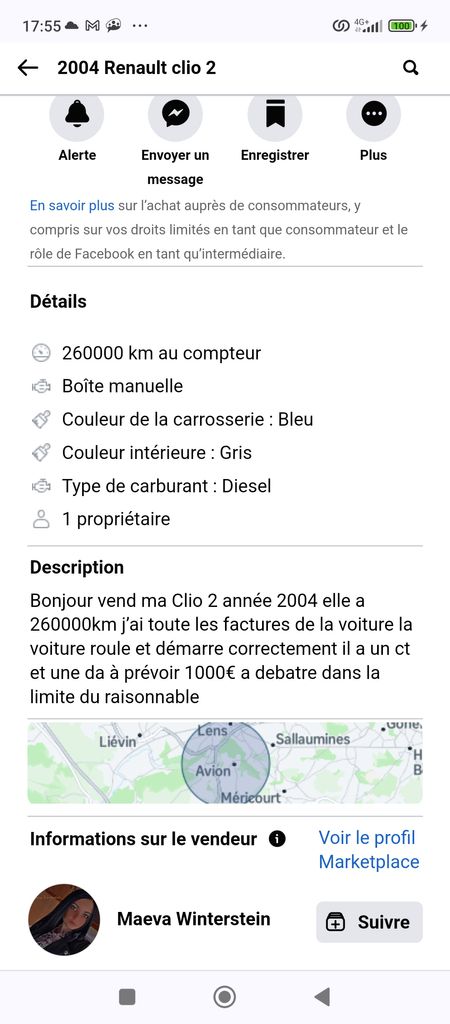The height and width of the screenshot is (1024, 450).
Task: Tap Android back triangle button
Action: click(322, 997)
